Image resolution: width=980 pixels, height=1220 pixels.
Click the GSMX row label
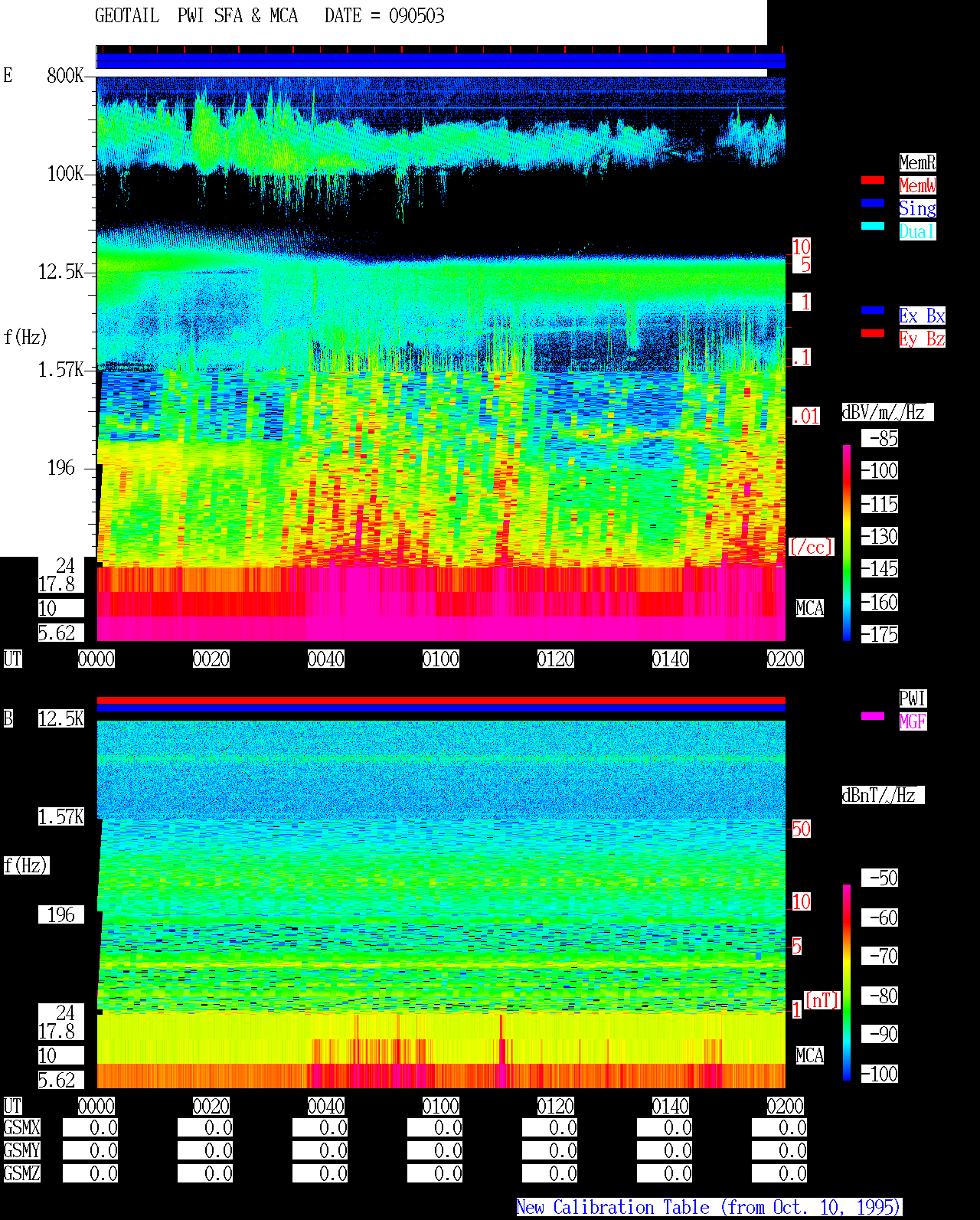pyautogui.click(x=21, y=1127)
